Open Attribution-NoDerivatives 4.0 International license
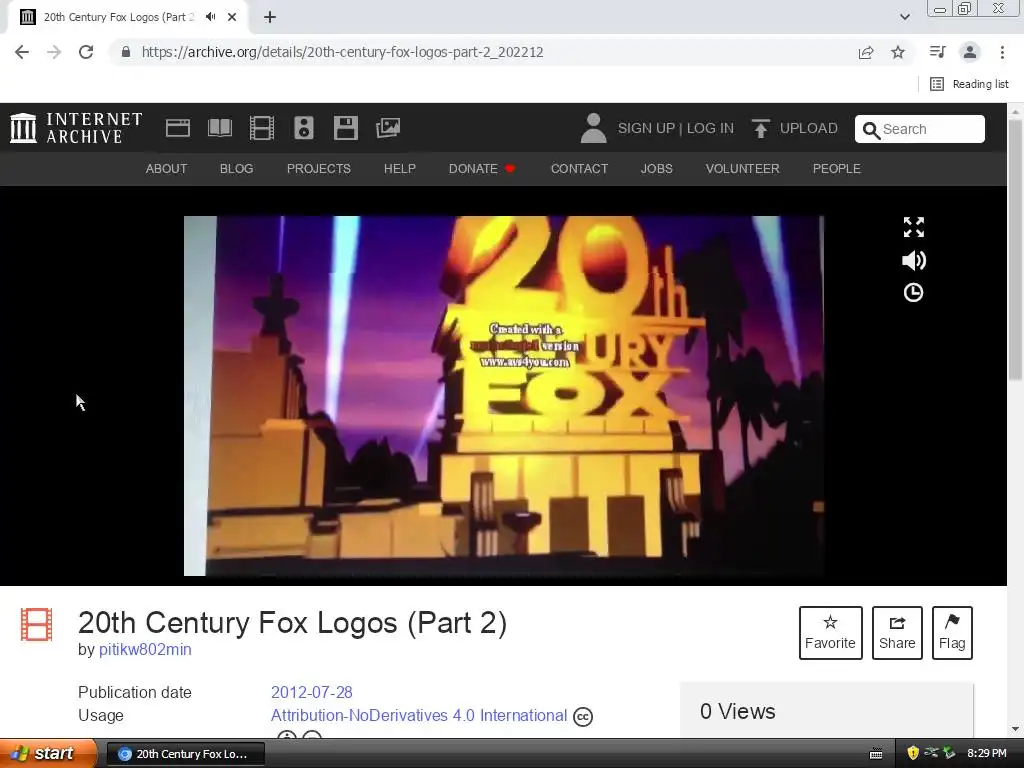 [x=419, y=716]
